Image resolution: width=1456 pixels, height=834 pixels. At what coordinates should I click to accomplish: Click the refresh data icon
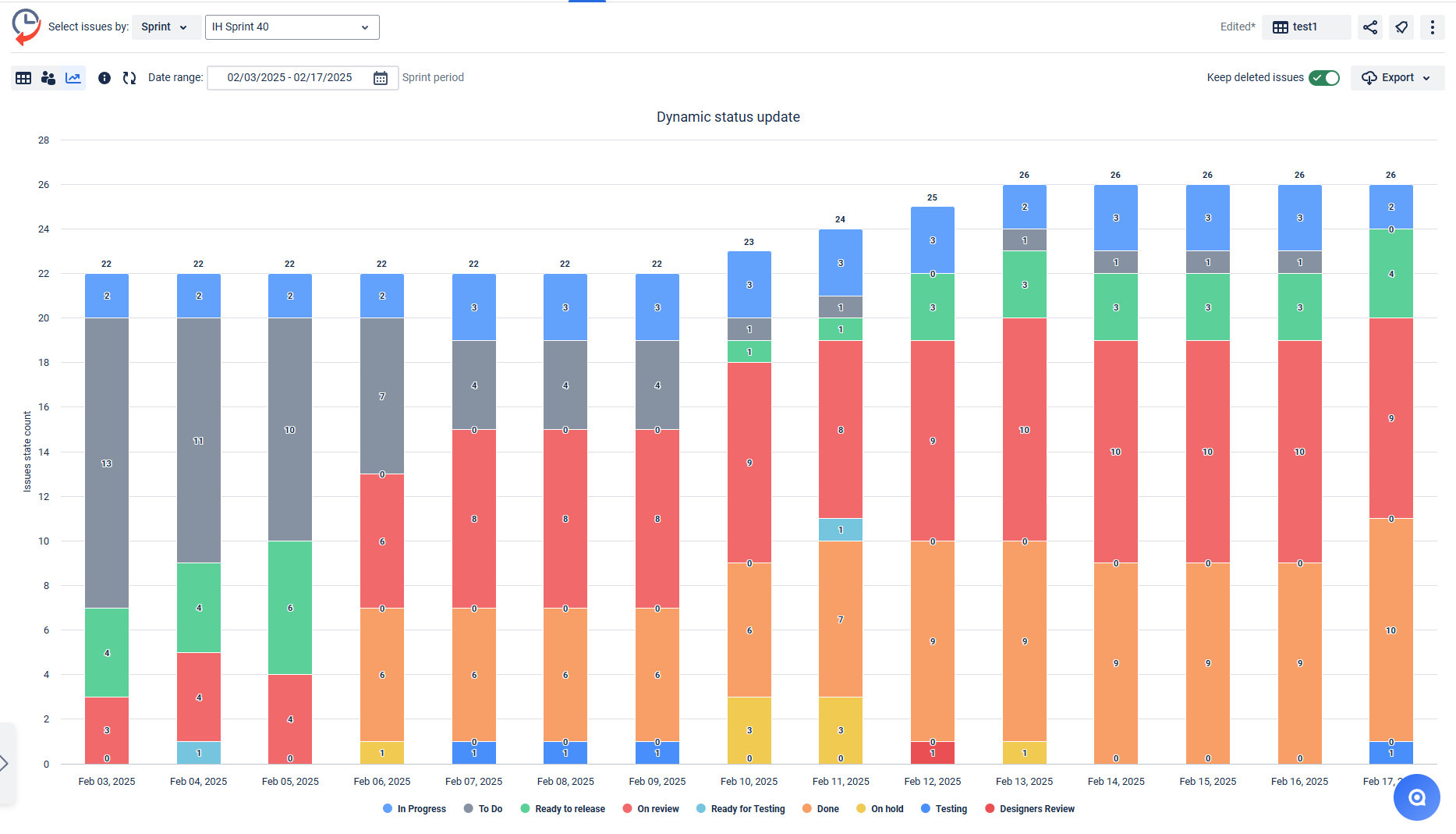[129, 78]
